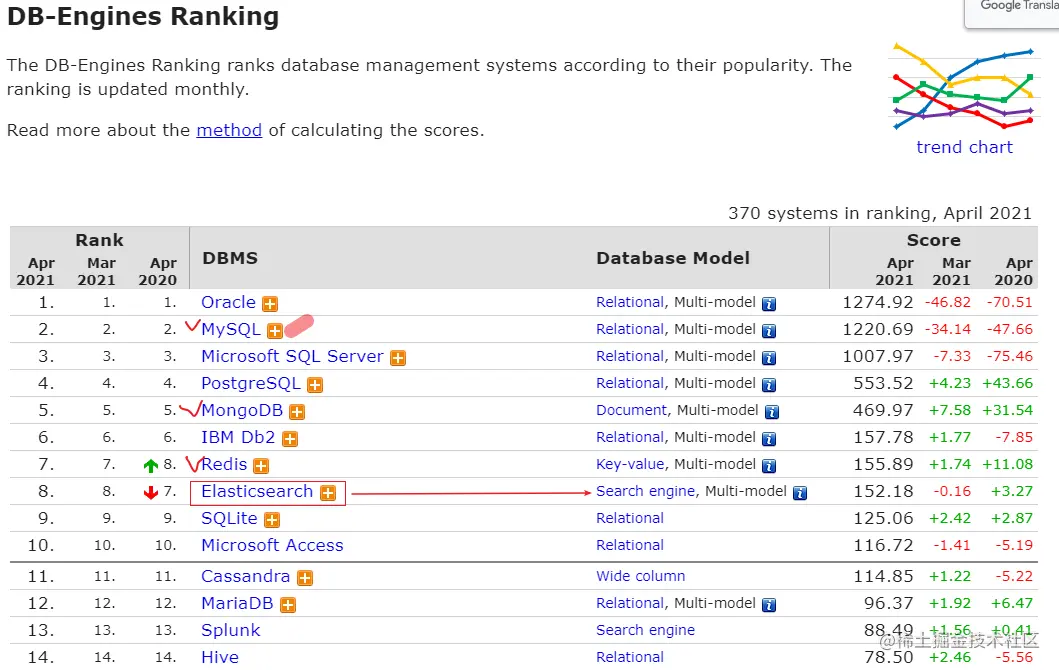Click Relational model link in Oracle row
Screen dimensions: 1059x670
(x=630, y=302)
